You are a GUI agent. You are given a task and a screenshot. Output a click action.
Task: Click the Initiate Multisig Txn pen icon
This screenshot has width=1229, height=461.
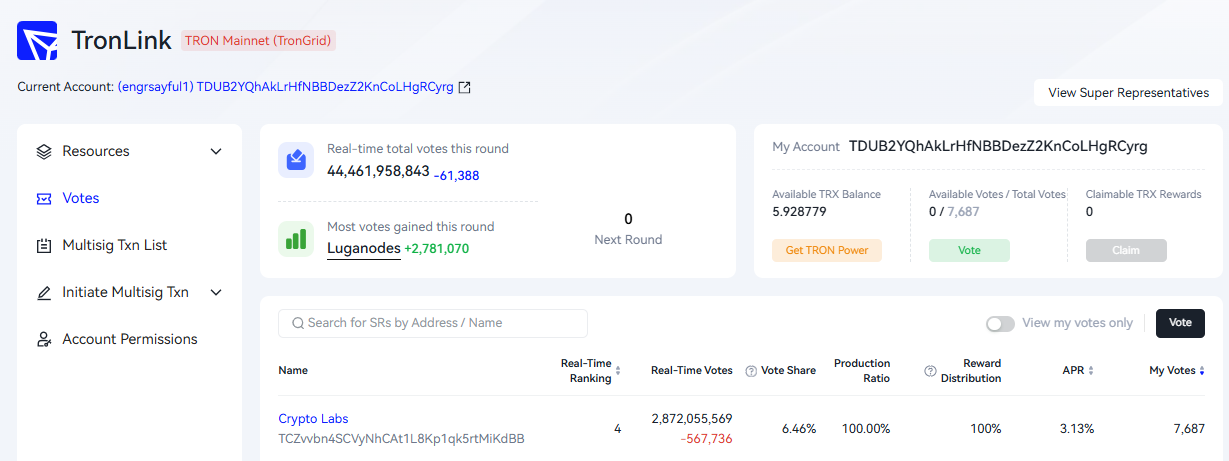click(43, 293)
